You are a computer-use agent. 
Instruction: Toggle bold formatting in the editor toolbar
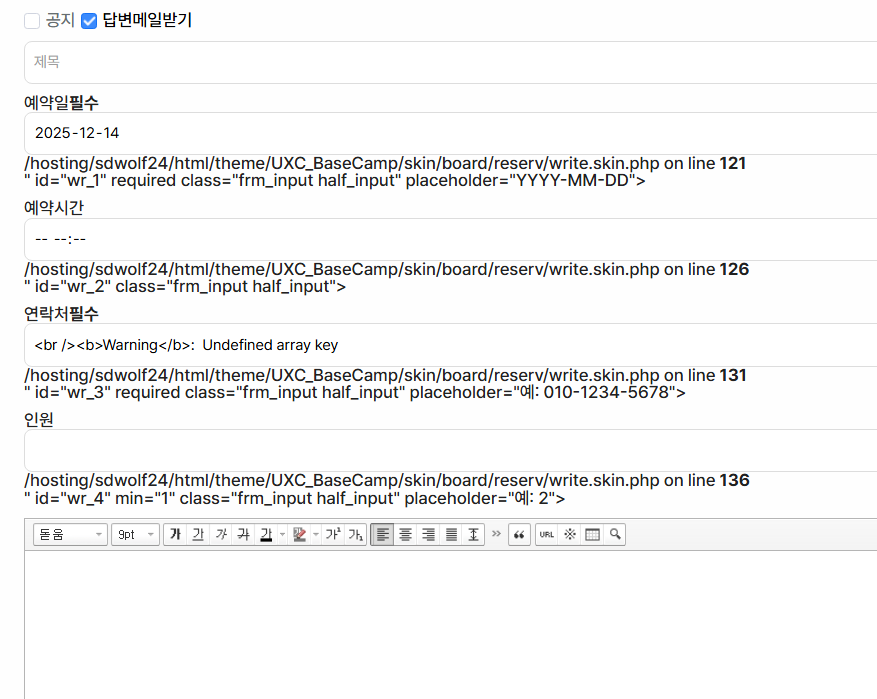176,535
